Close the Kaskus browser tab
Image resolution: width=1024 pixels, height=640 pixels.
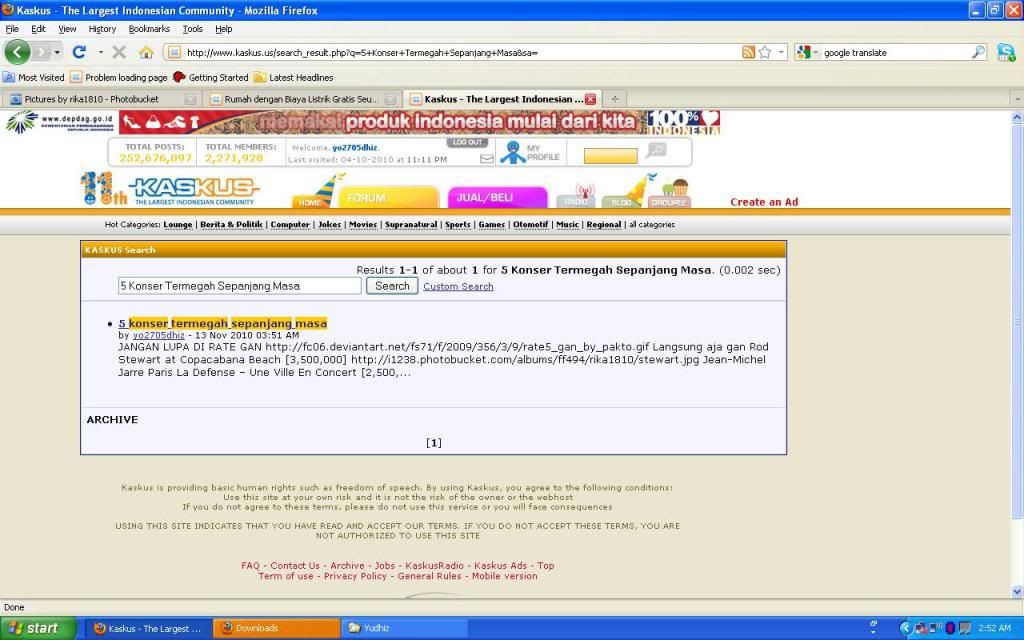[590, 99]
